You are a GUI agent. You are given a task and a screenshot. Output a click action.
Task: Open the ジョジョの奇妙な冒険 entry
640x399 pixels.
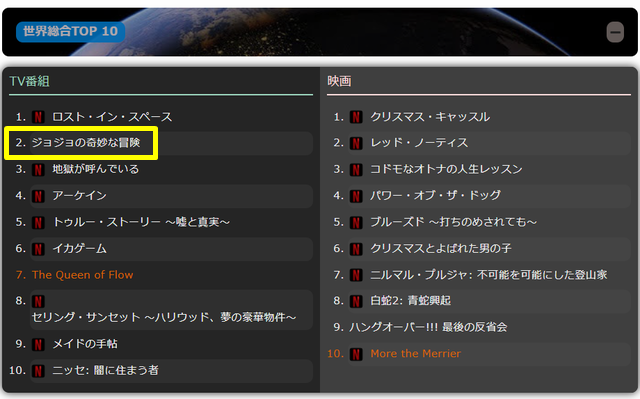86,143
